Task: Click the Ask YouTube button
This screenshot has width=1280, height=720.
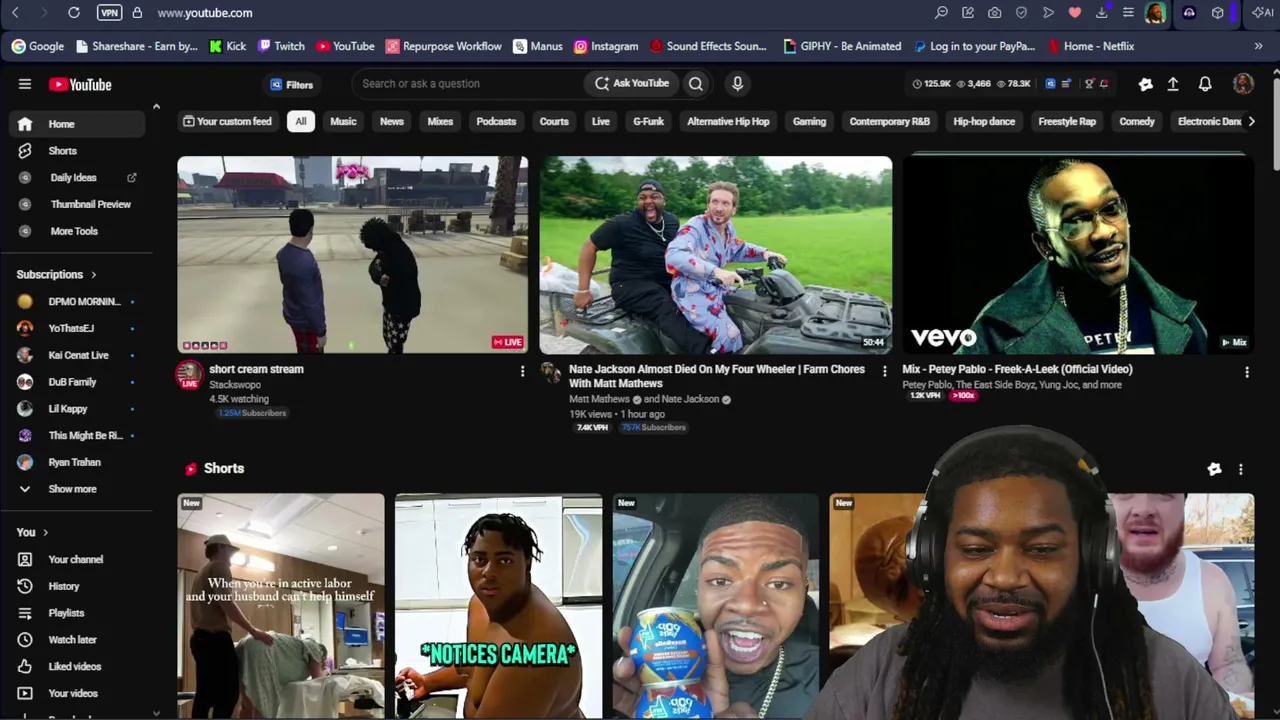Action: click(x=632, y=84)
